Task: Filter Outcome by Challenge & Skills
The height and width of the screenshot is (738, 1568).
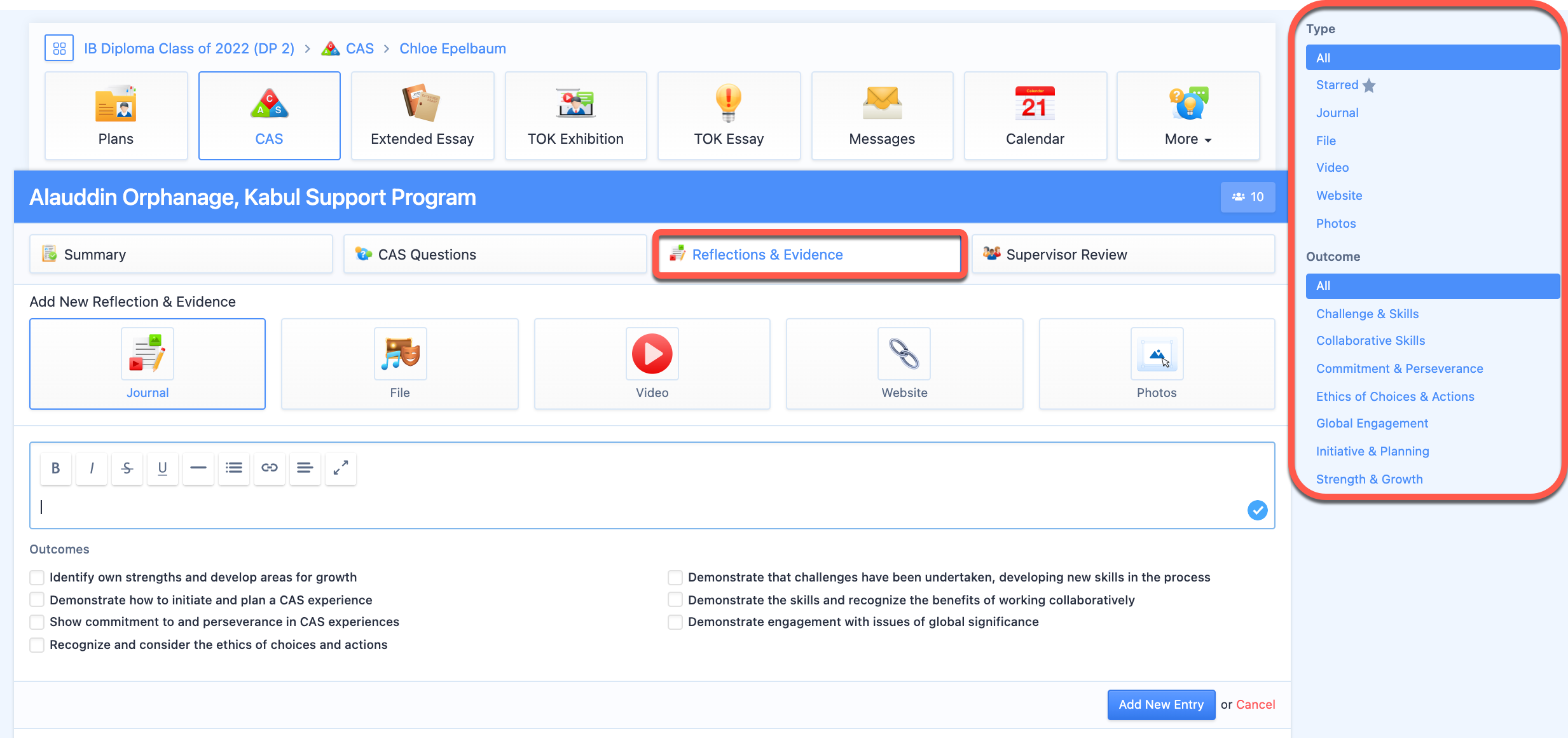Action: 1367,314
